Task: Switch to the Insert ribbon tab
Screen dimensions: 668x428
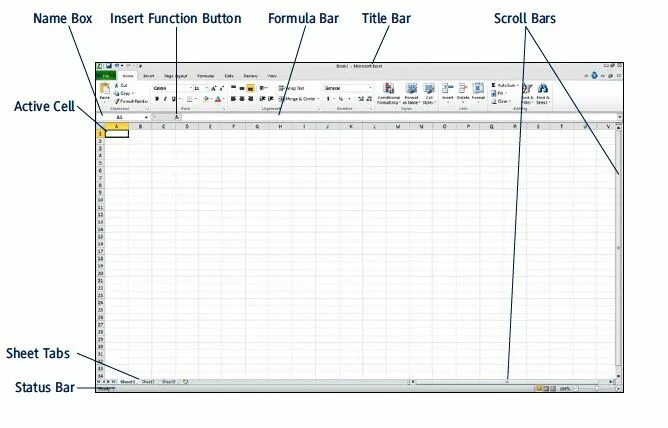Action: 149,76
